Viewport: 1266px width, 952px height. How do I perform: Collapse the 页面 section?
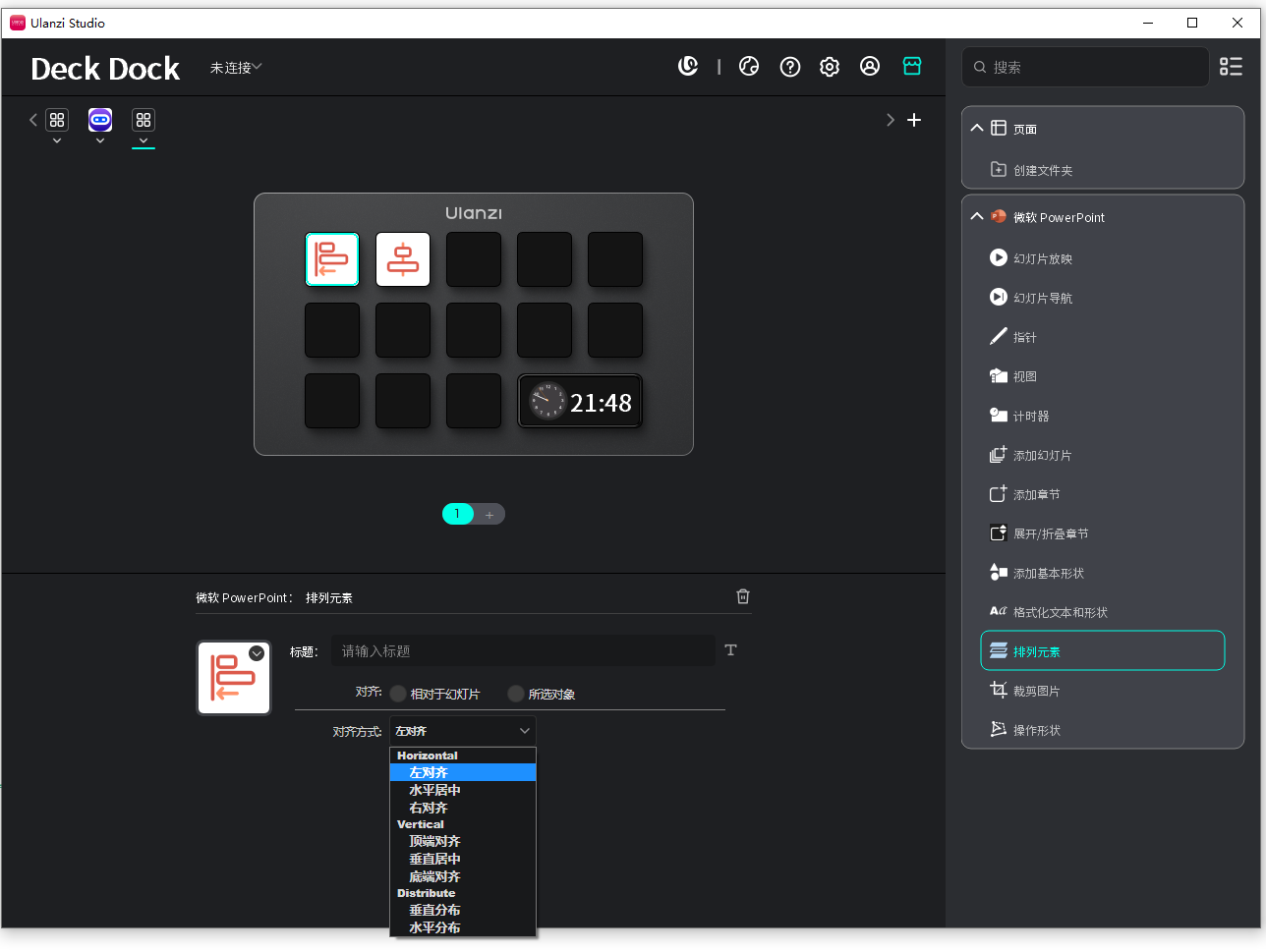[x=977, y=129]
